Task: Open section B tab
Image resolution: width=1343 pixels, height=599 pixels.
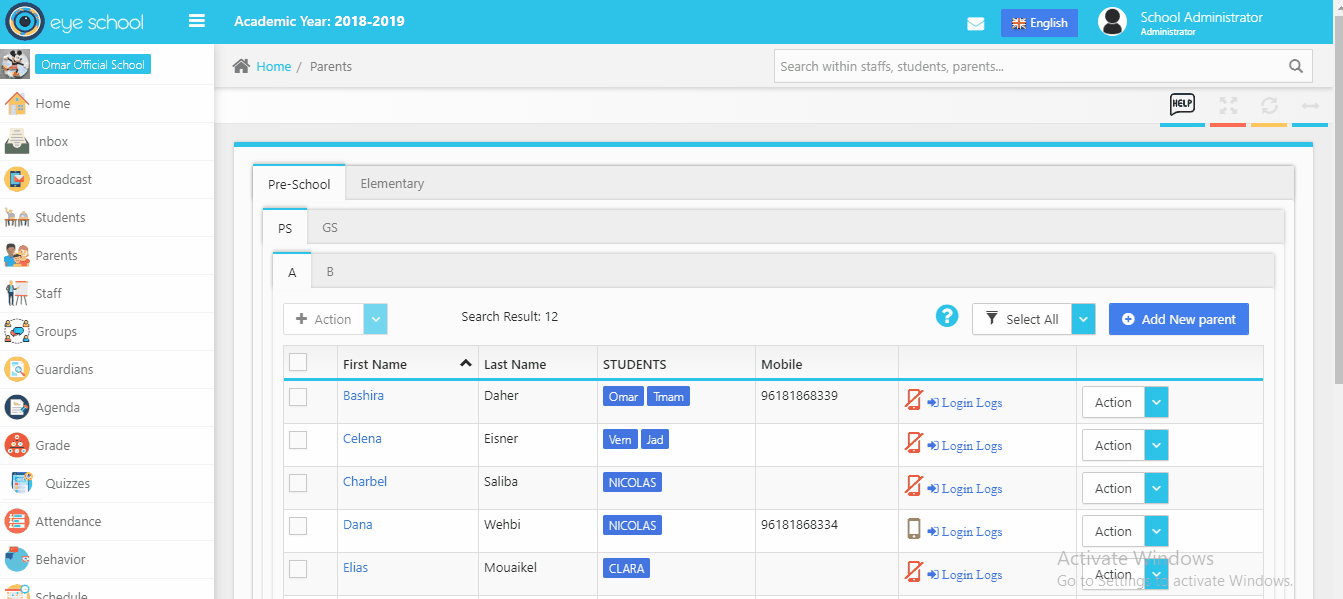Action: point(330,272)
